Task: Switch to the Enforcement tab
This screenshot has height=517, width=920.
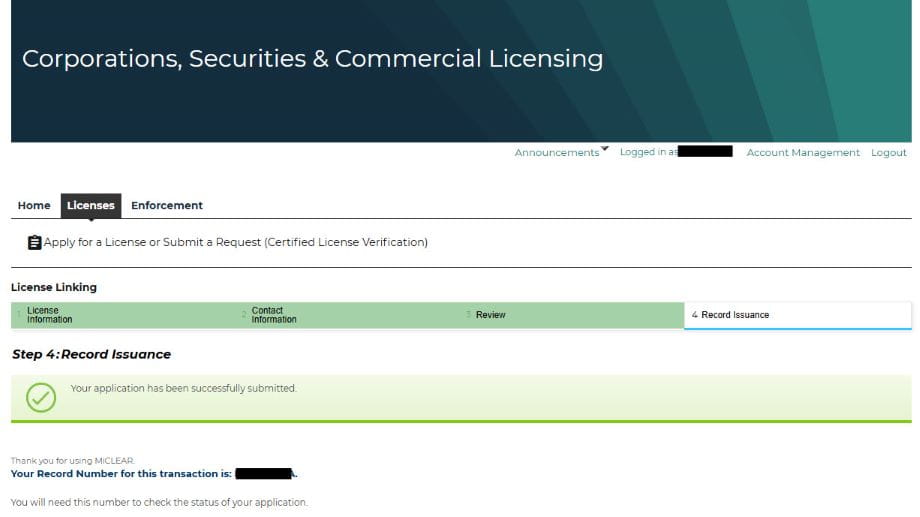Action: (x=167, y=205)
